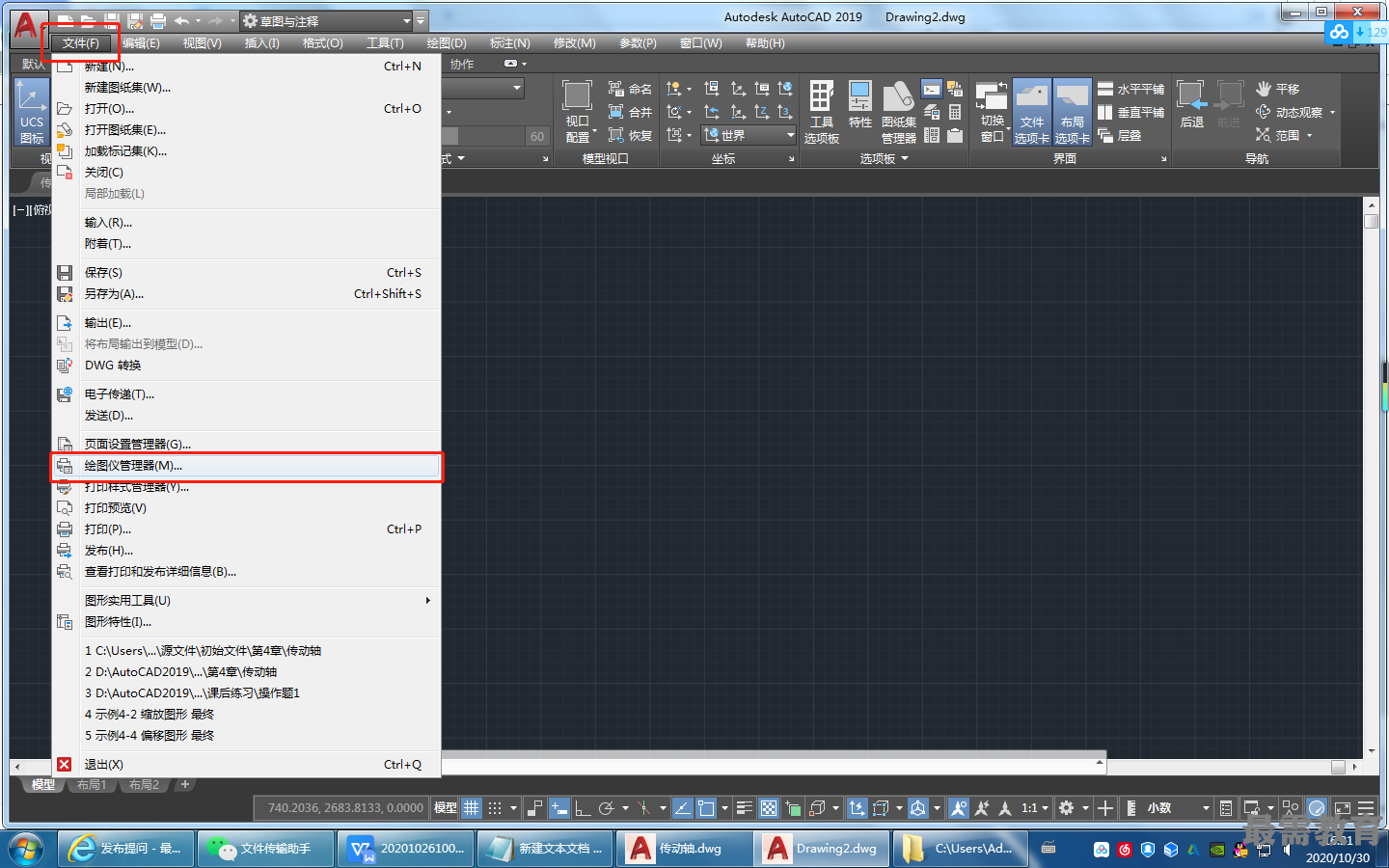Image resolution: width=1389 pixels, height=868 pixels.
Task: Open the 范围 zoom dropdown arrow
Action: click(x=1309, y=136)
